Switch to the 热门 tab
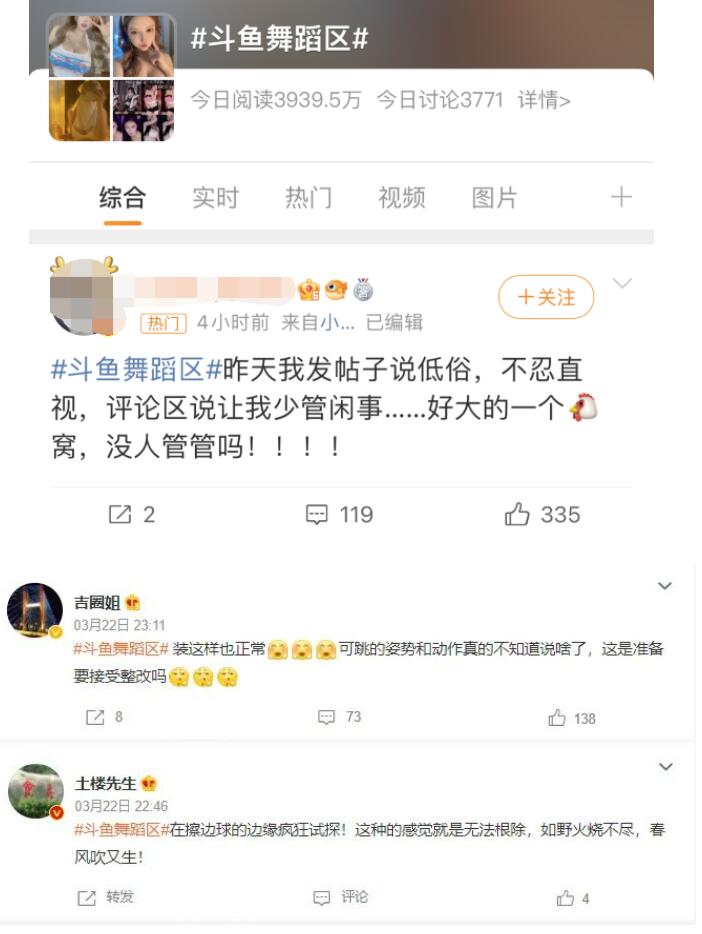This screenshot has height=934, width=702. (x=308, y=197)
